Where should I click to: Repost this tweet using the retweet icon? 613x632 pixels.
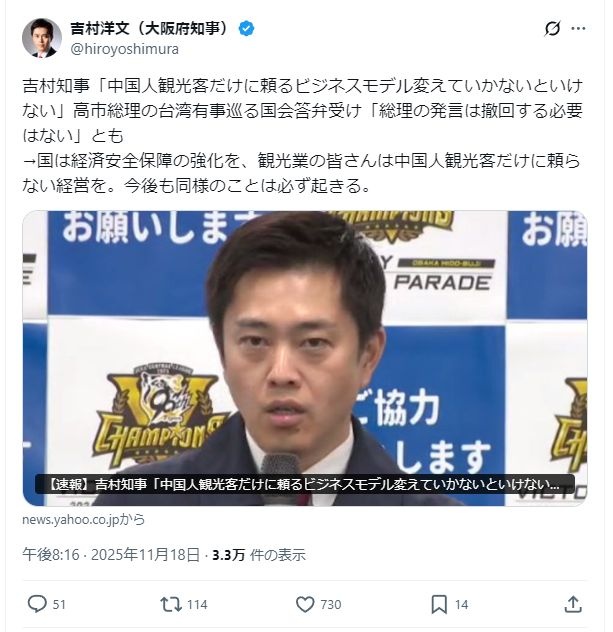[x=171, y=605]
